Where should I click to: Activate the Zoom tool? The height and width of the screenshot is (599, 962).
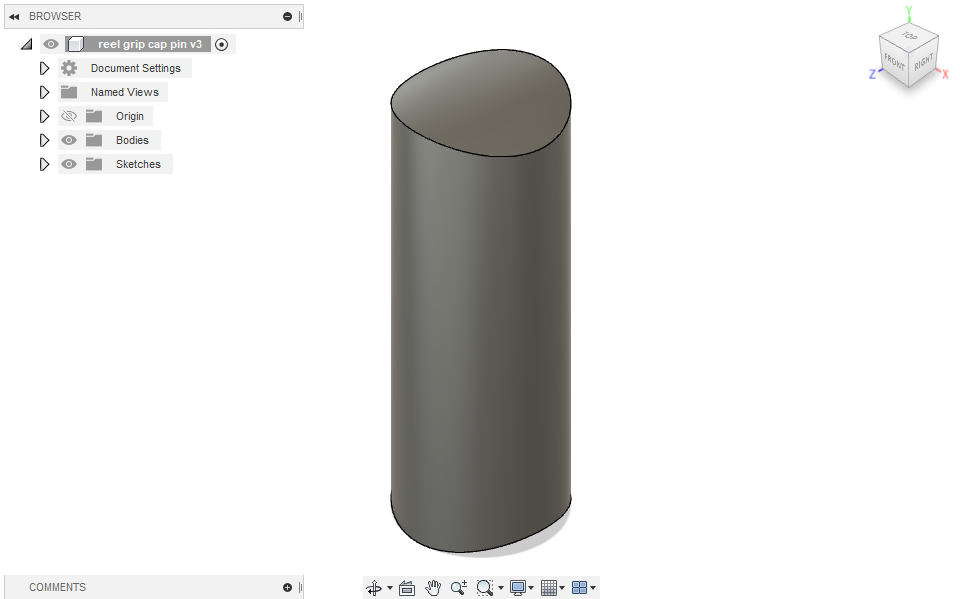click(459, 588)
